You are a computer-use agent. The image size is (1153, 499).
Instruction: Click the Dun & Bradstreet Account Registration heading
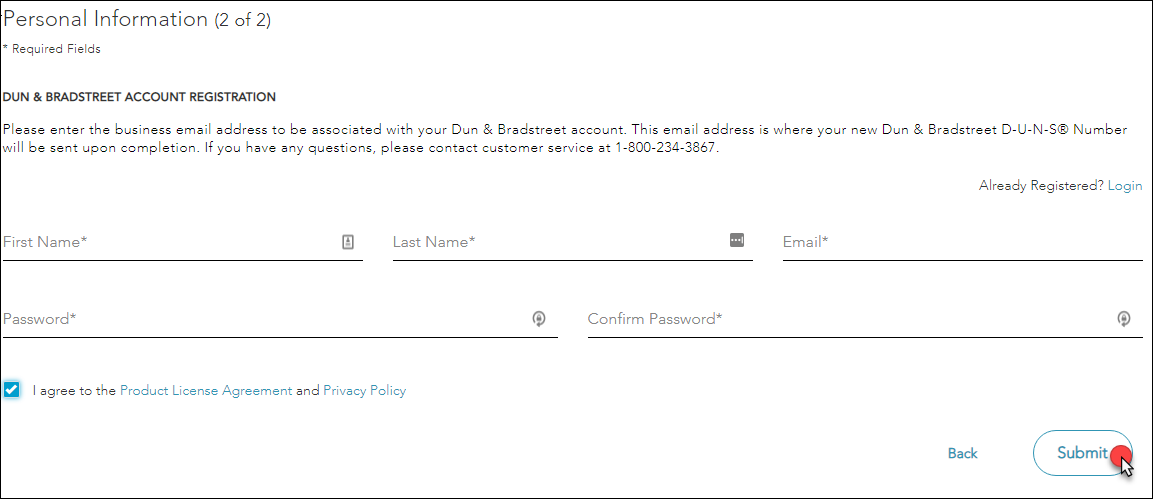[x=139, y=97]
